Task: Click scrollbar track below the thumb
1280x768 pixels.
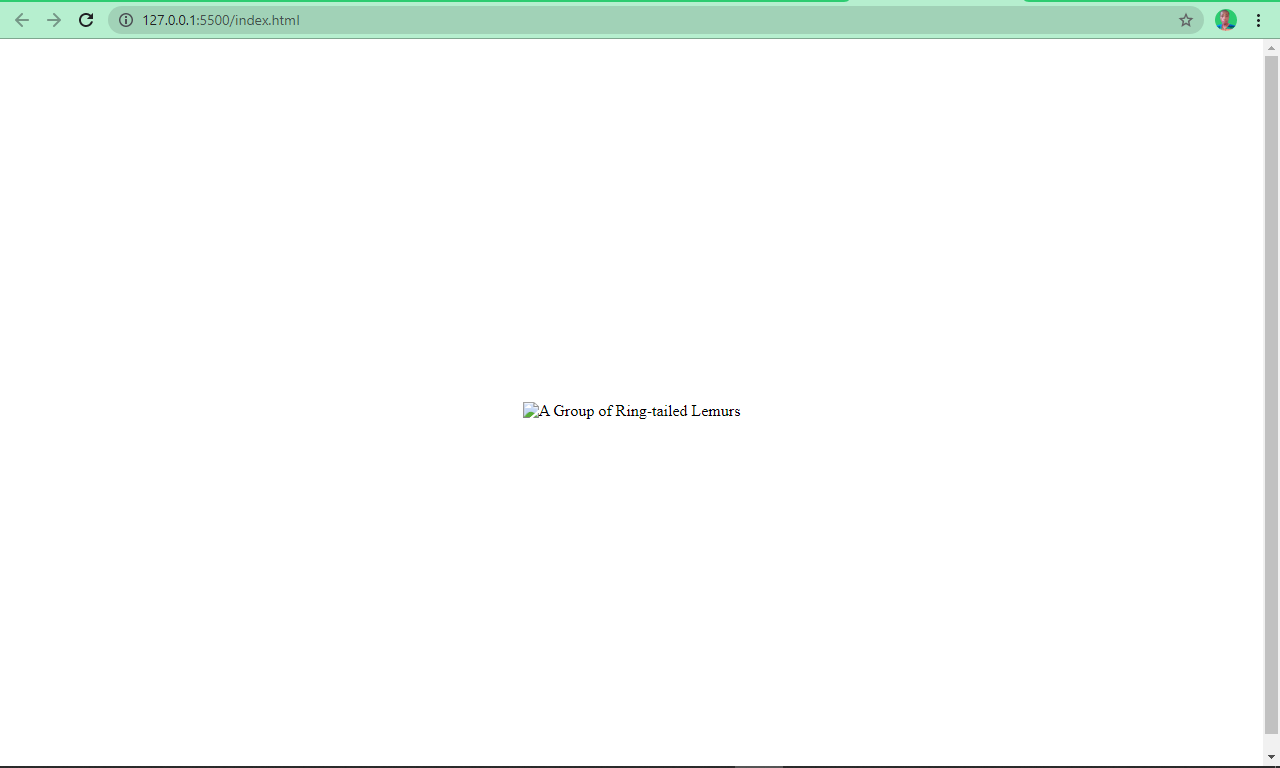Action: [x=1271, y=740]
